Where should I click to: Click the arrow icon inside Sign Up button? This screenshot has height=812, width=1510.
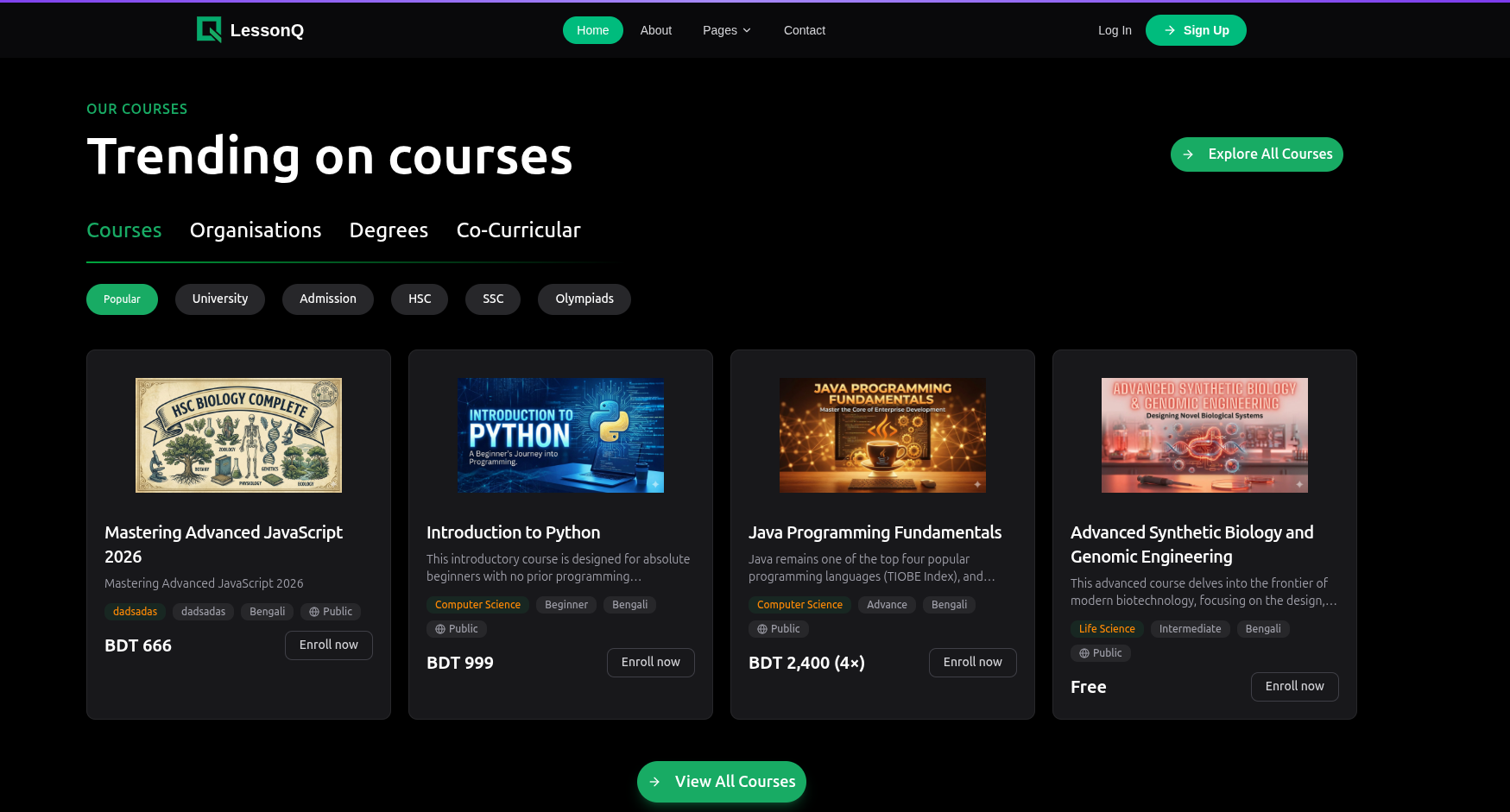tap(1168, 29)
